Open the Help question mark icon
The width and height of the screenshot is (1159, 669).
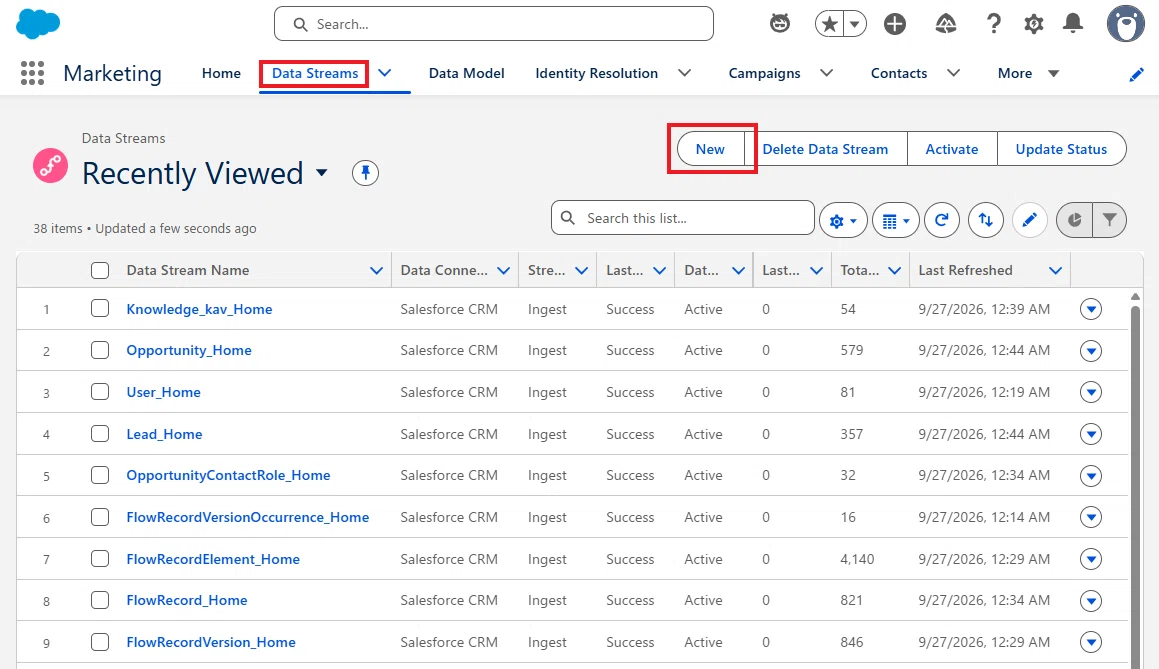[x=994, y=24]
